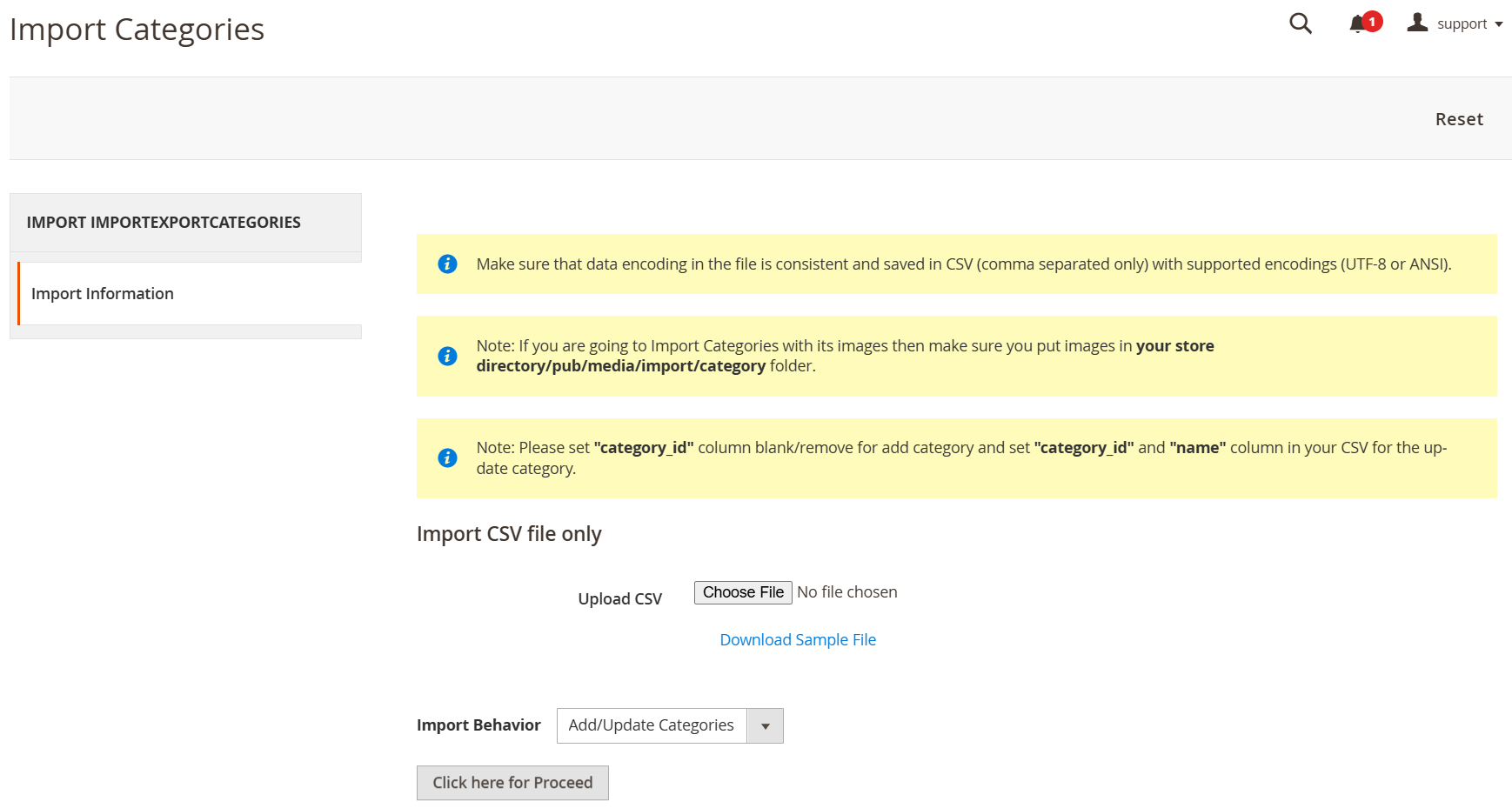
Task: Click the 'Import CSV file only' heading
Action: click(x=509, y=534)
